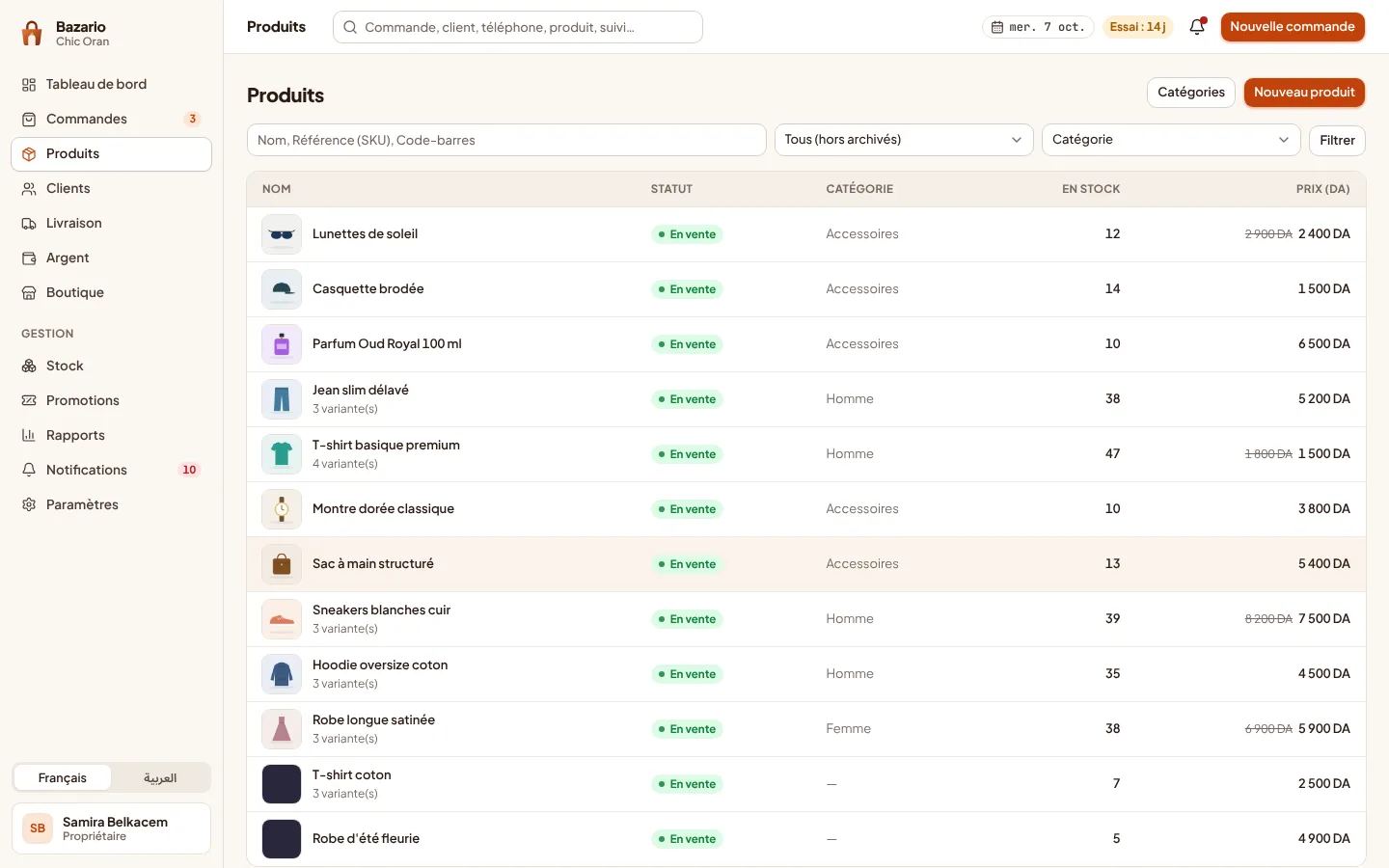Click the Casquette brodée product name
Viewport: 1389px width, 868px height.
(368, 289)
